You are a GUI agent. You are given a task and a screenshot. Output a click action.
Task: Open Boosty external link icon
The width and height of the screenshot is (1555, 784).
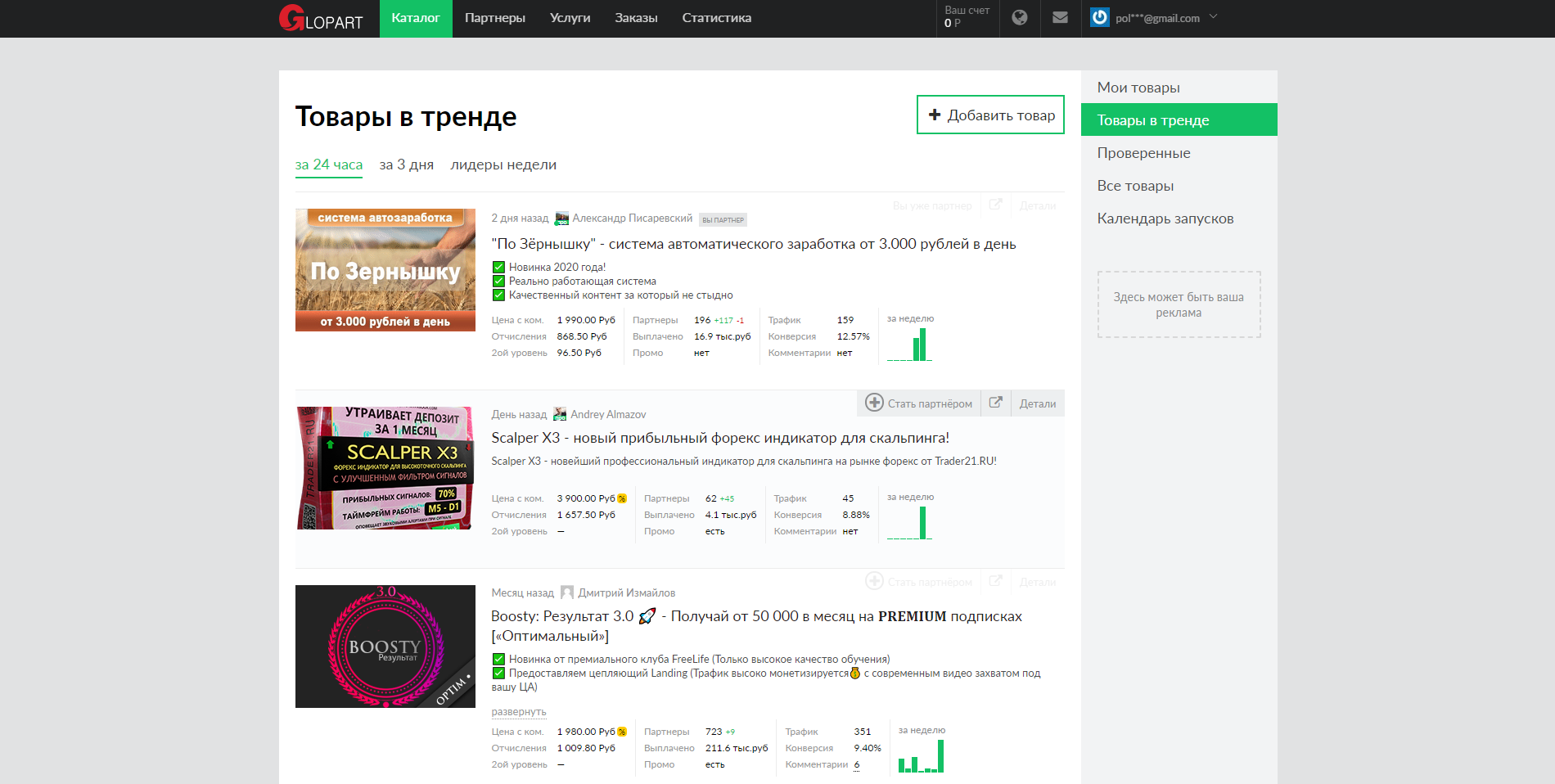(x=996, y=581)
